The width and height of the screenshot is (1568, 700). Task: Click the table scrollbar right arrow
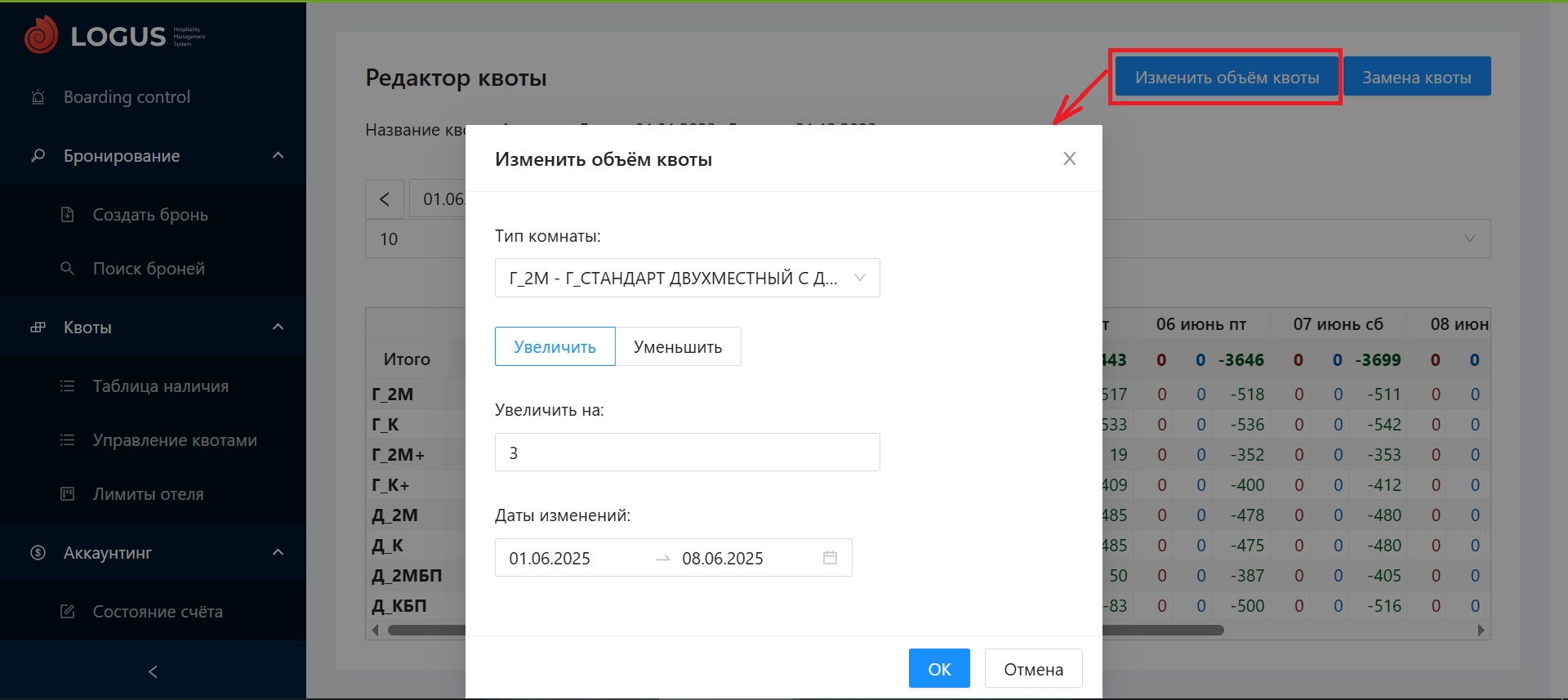(x=1481, y=630)
